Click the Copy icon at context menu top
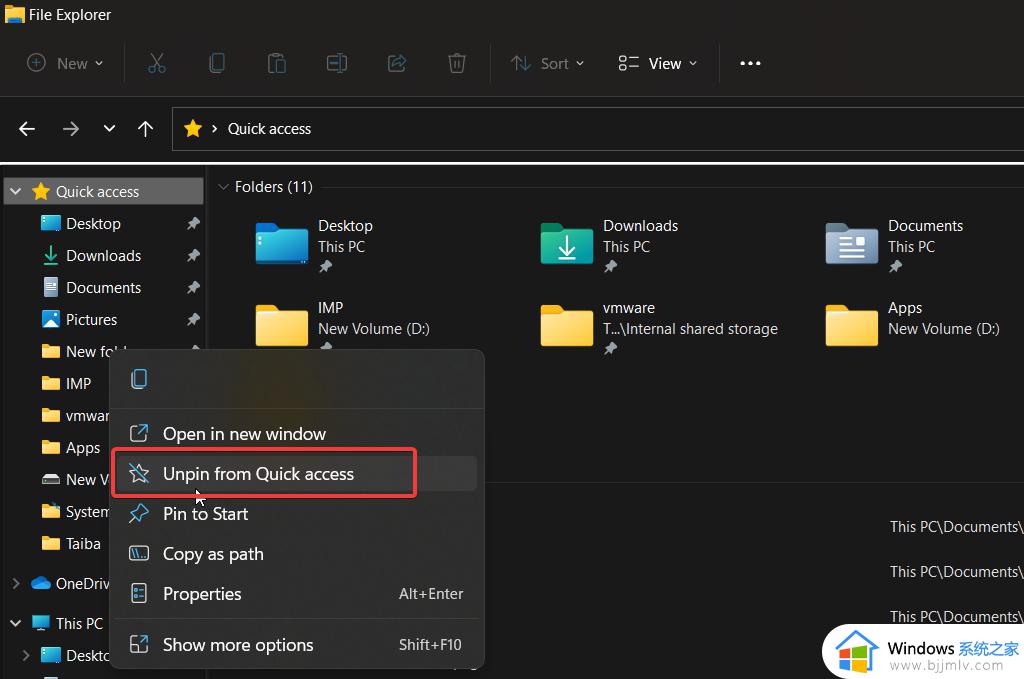The width and height of the screenshot is (1024, 679). (x=139, y=379)
